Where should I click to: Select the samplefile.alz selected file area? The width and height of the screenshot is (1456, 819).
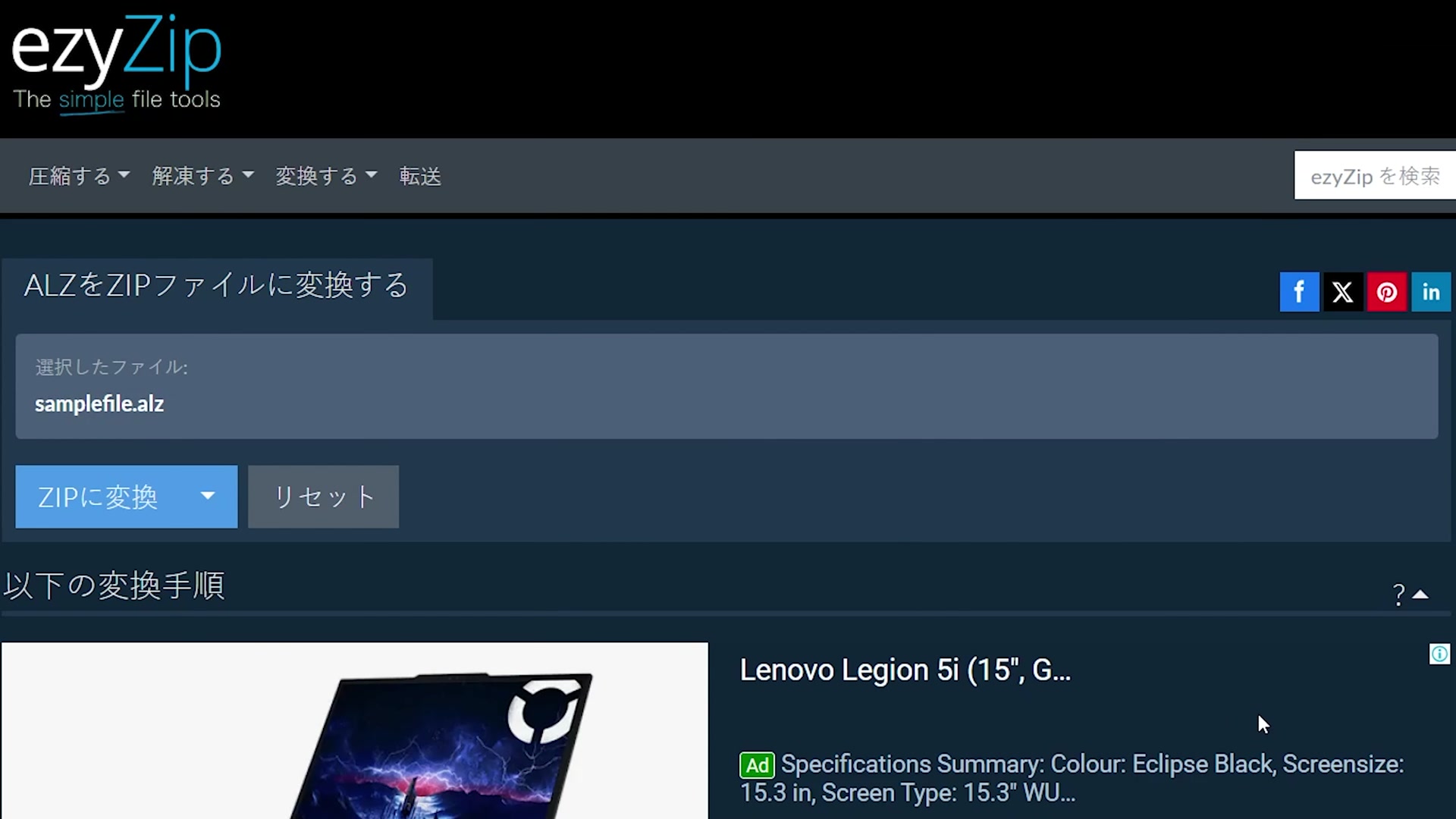pos(726,387)
